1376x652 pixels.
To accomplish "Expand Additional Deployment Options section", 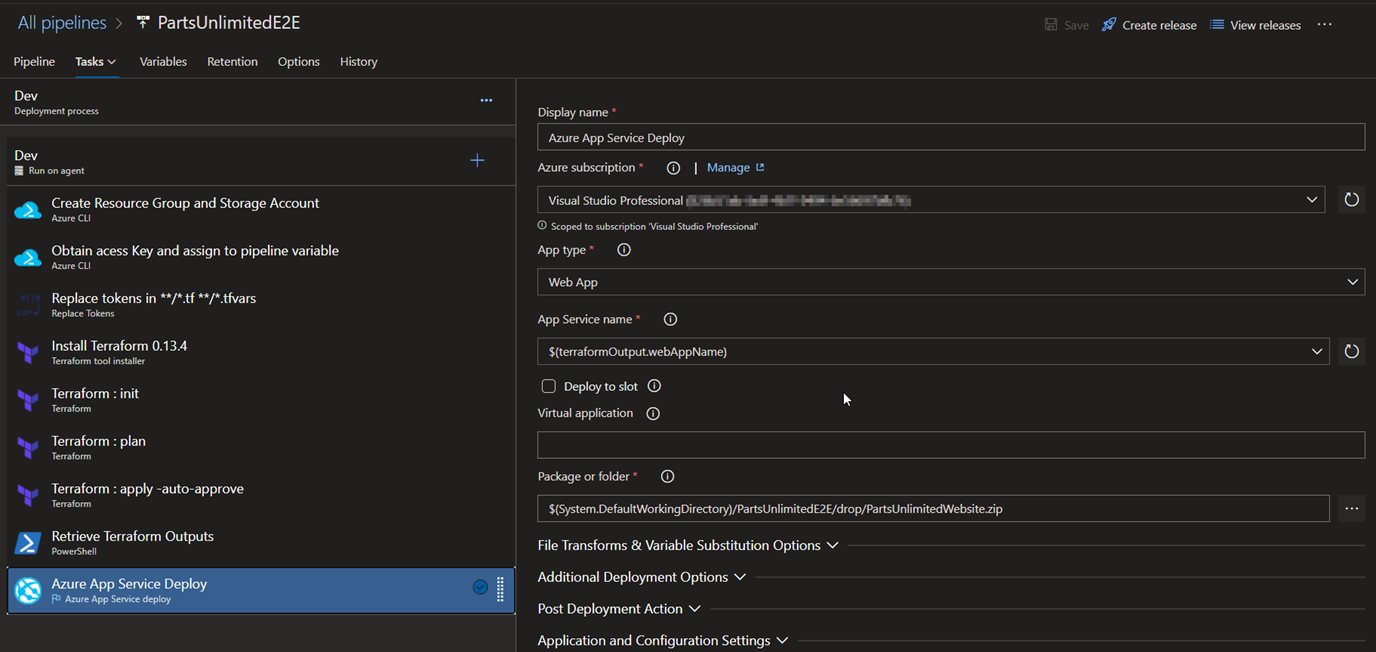I will (642, 577).
